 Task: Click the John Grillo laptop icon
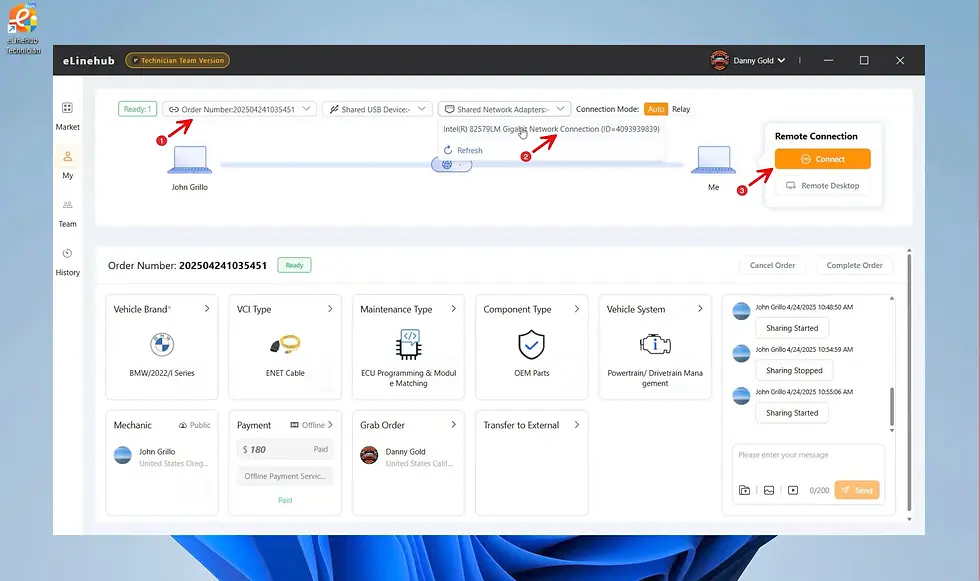189,159
